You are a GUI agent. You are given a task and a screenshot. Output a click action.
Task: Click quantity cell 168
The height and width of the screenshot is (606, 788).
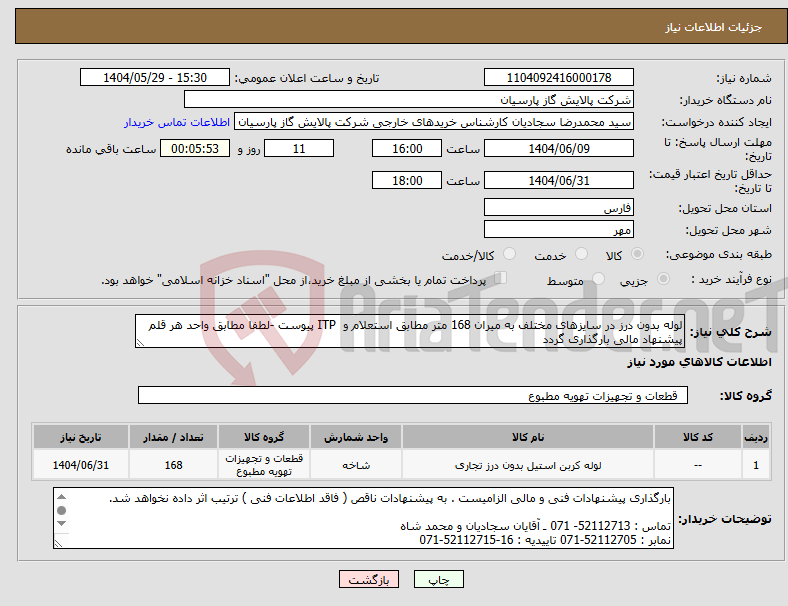173,465
